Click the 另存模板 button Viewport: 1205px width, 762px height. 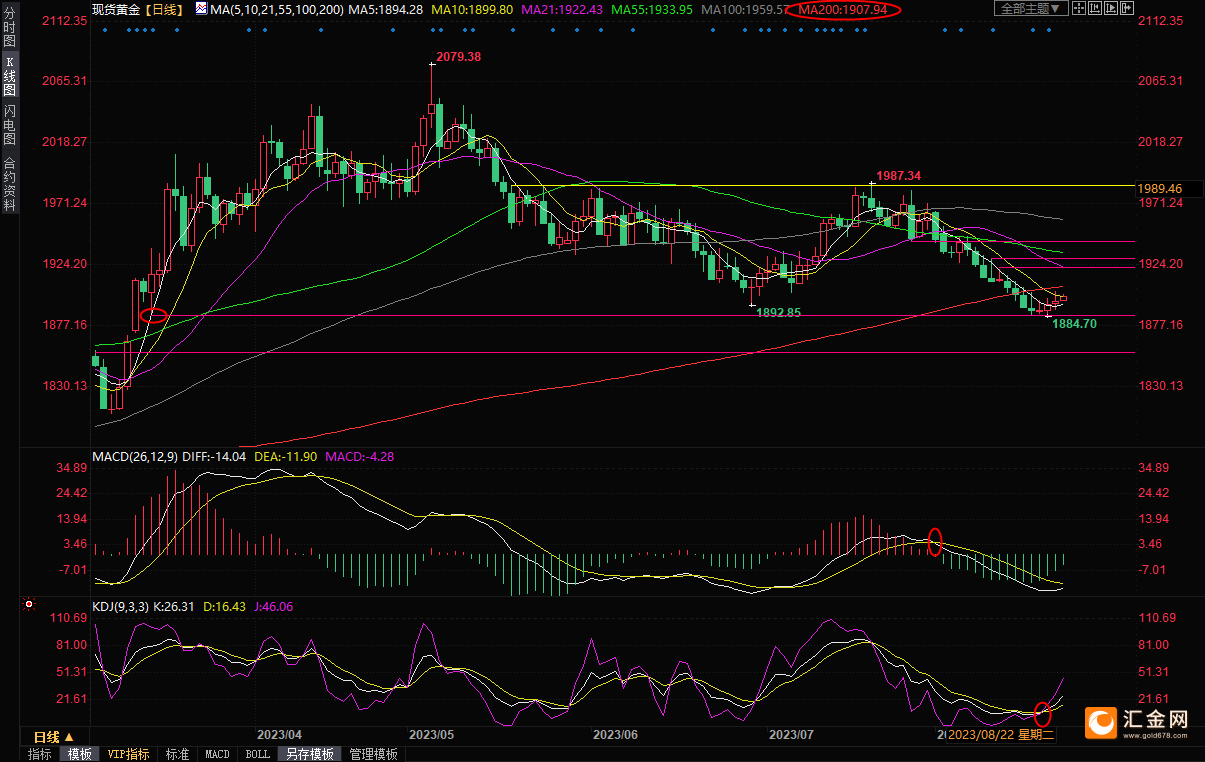point(310,754)
